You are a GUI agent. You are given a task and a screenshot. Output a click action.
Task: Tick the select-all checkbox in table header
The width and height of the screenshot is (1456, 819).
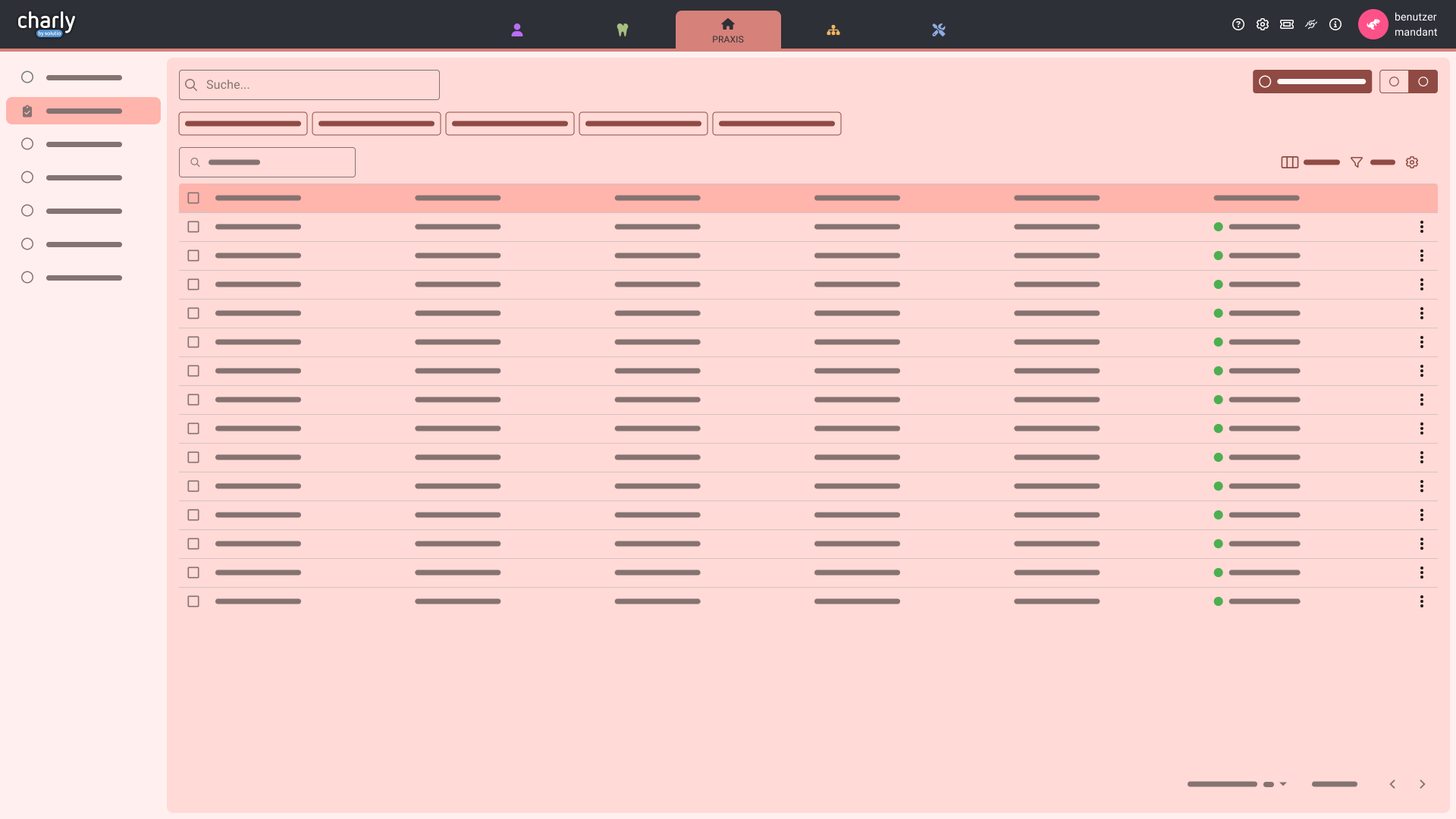tap(193, 198)
